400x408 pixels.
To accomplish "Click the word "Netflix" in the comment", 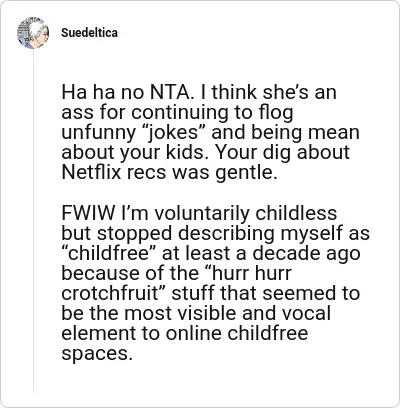I will coord(91,172).
